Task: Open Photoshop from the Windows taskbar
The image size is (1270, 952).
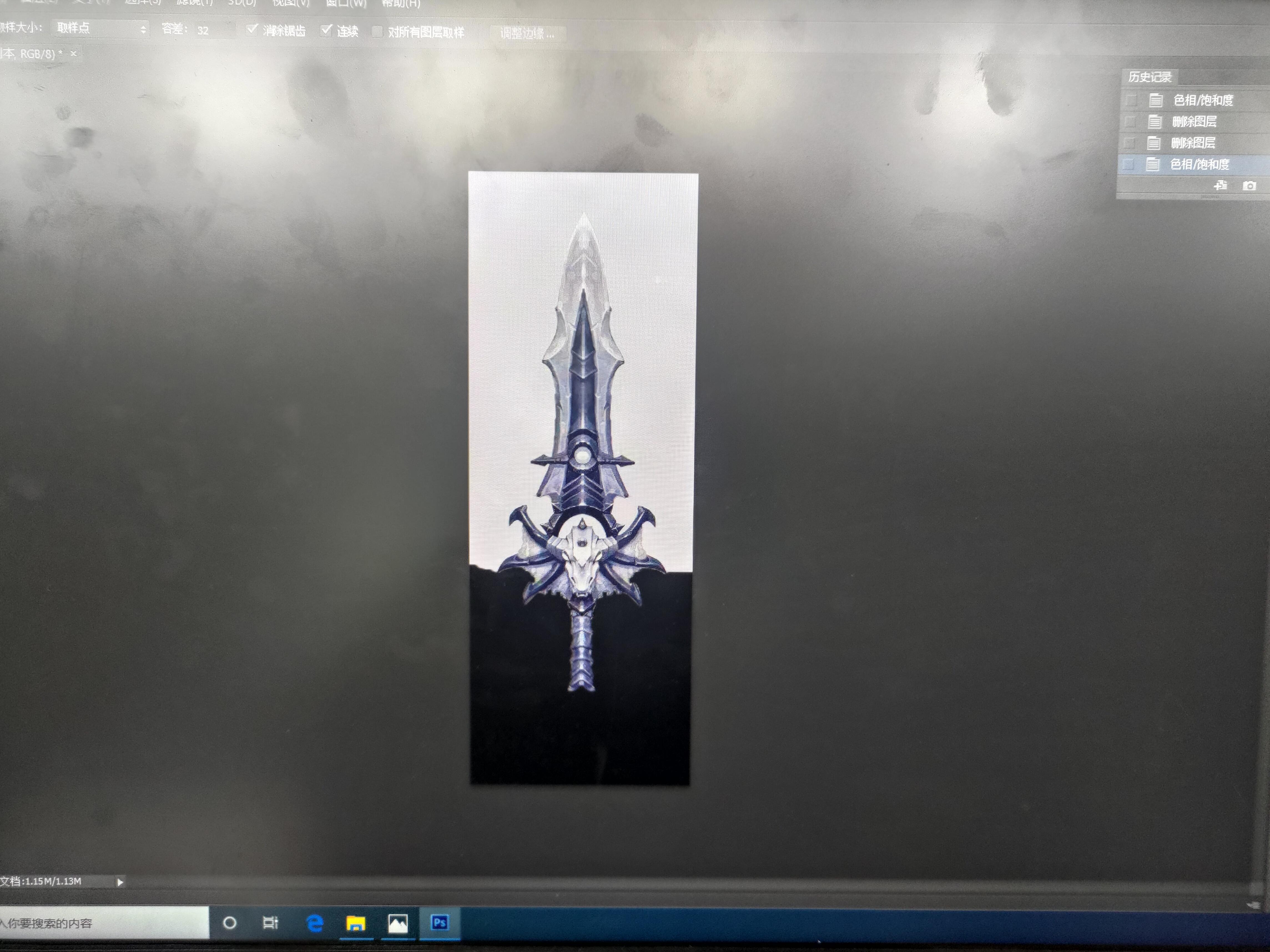Action: pyautogui.click(x=440, y=923)
